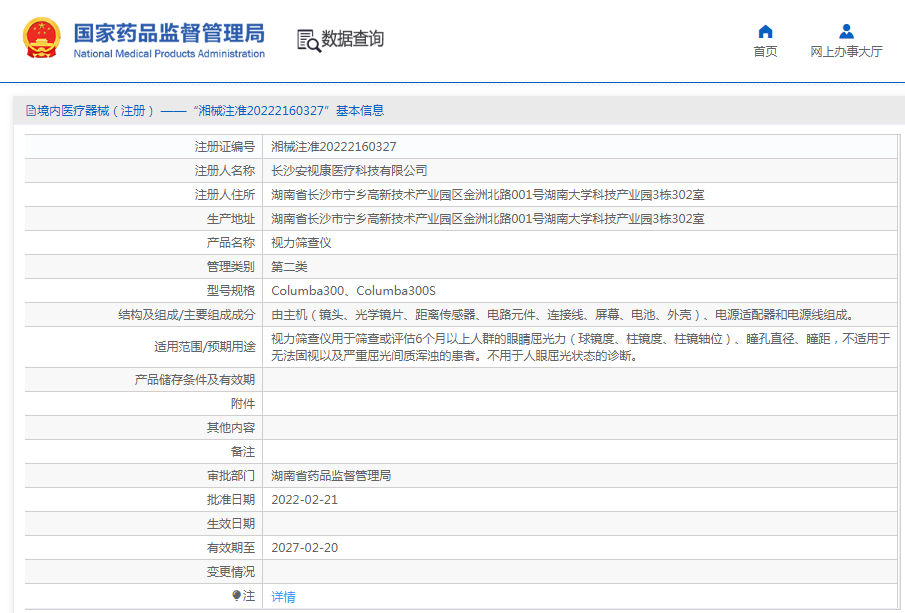Viewport: 905px width, 613px height.
Task: Select the 首页 text label
Action: click(765, 52)
